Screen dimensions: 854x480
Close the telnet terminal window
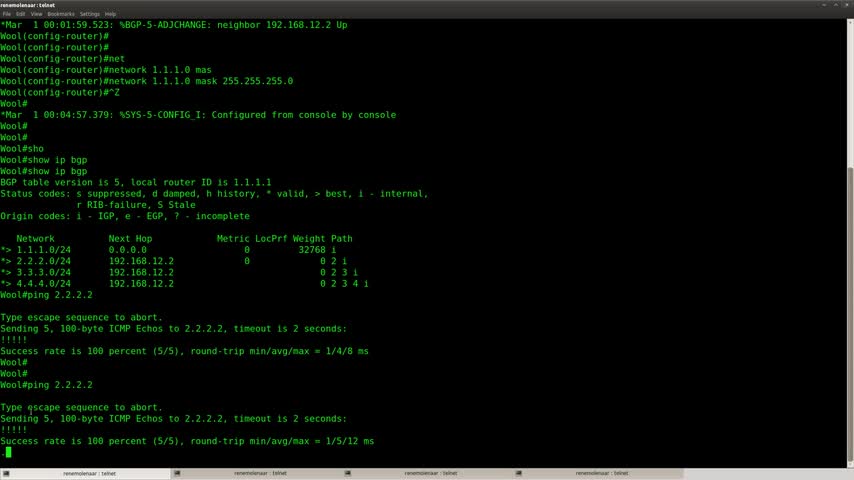[x=847, y=5]
